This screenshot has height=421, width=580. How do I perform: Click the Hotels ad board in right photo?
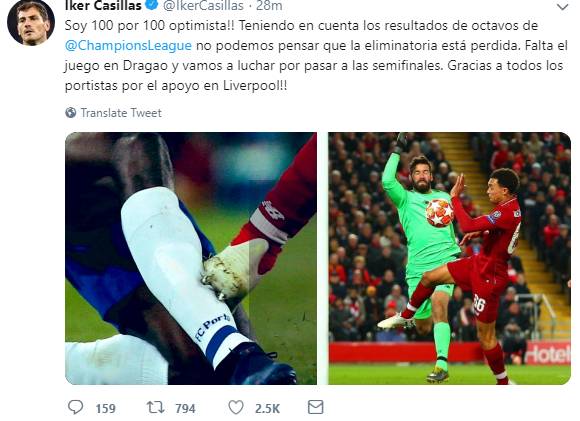pyautogui.click(x=547, y=354)
